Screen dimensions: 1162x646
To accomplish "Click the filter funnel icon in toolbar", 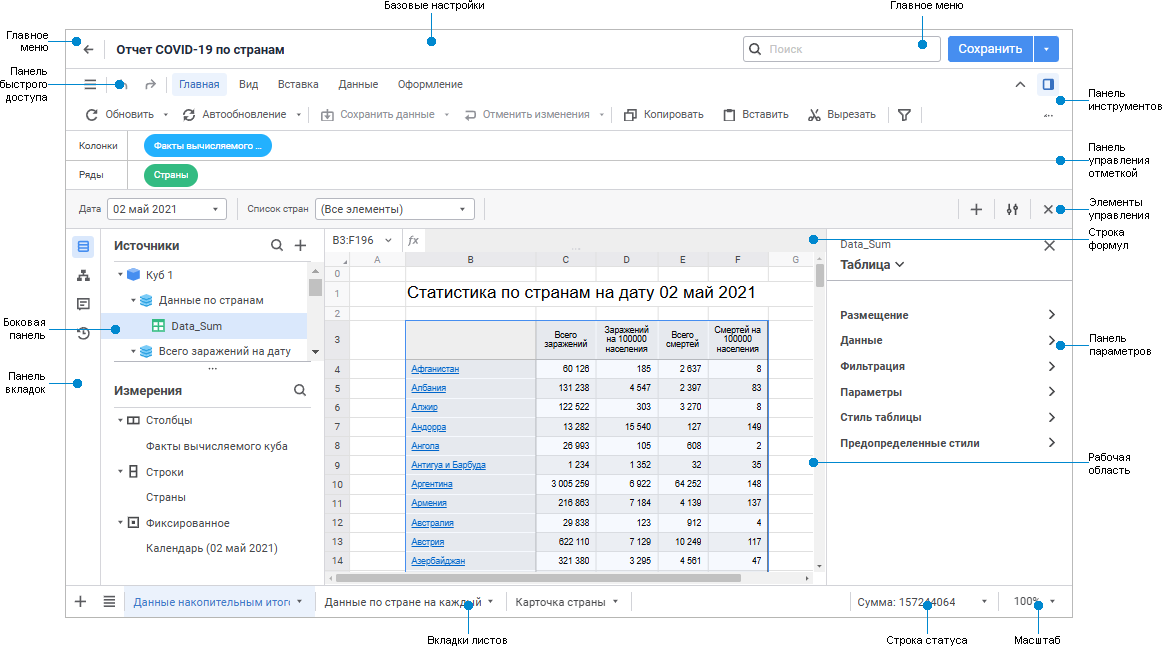I will pyautogui.click(x=904, y=115).
